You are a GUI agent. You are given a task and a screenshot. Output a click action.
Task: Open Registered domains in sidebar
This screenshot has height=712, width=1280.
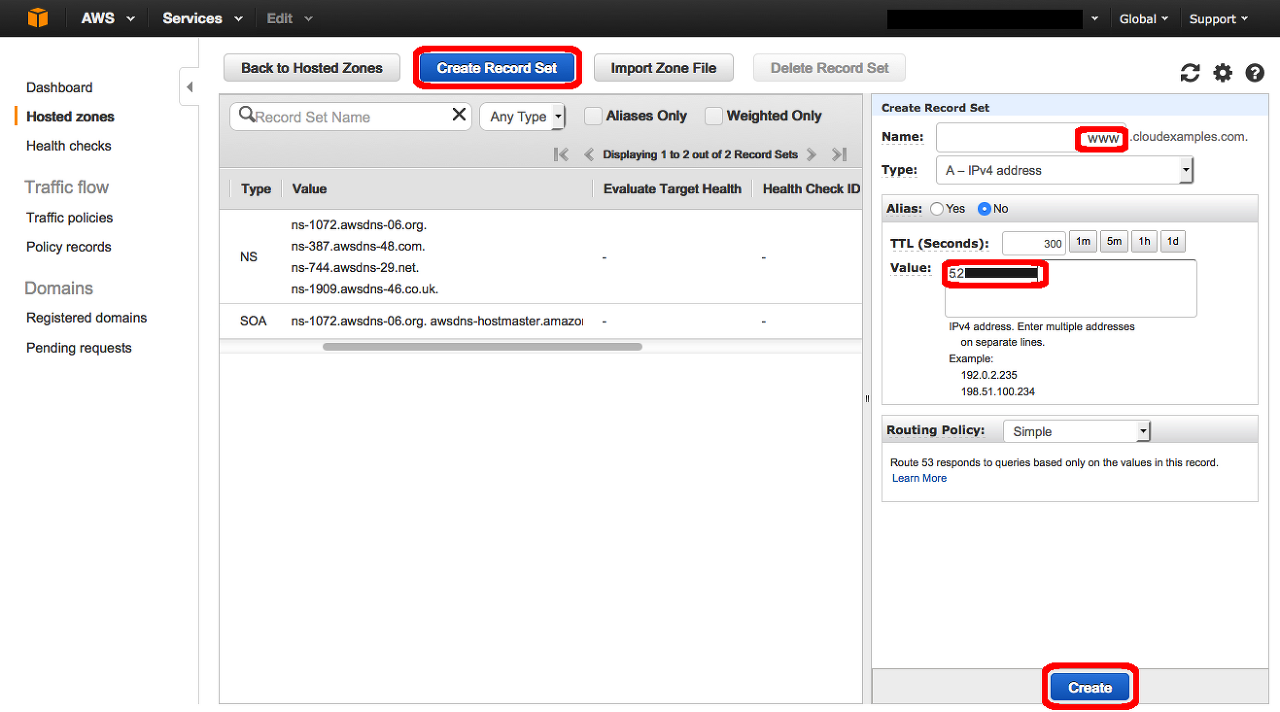86,318
